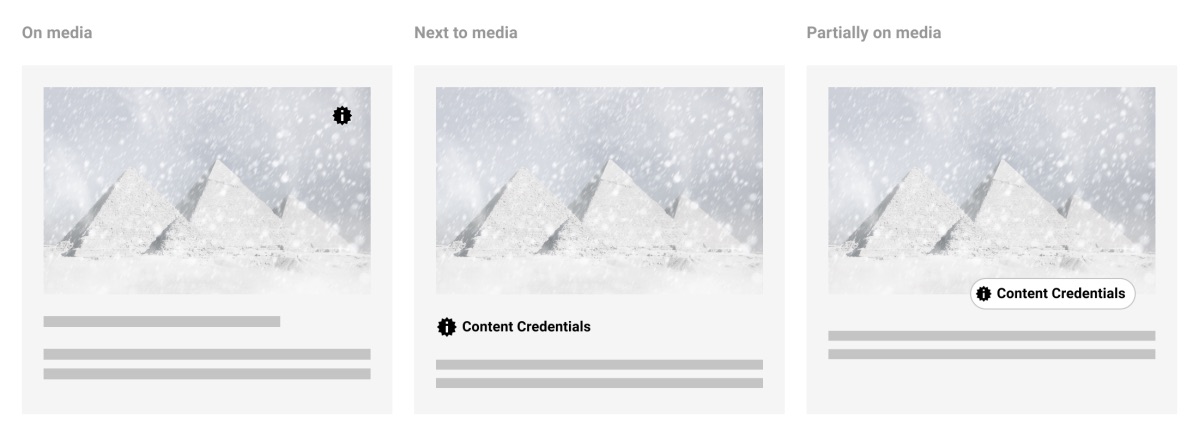Click the upper text placeholder in the Partially on media card
The width and height of the screenshot is (1199, 436).
pos(991,336)
